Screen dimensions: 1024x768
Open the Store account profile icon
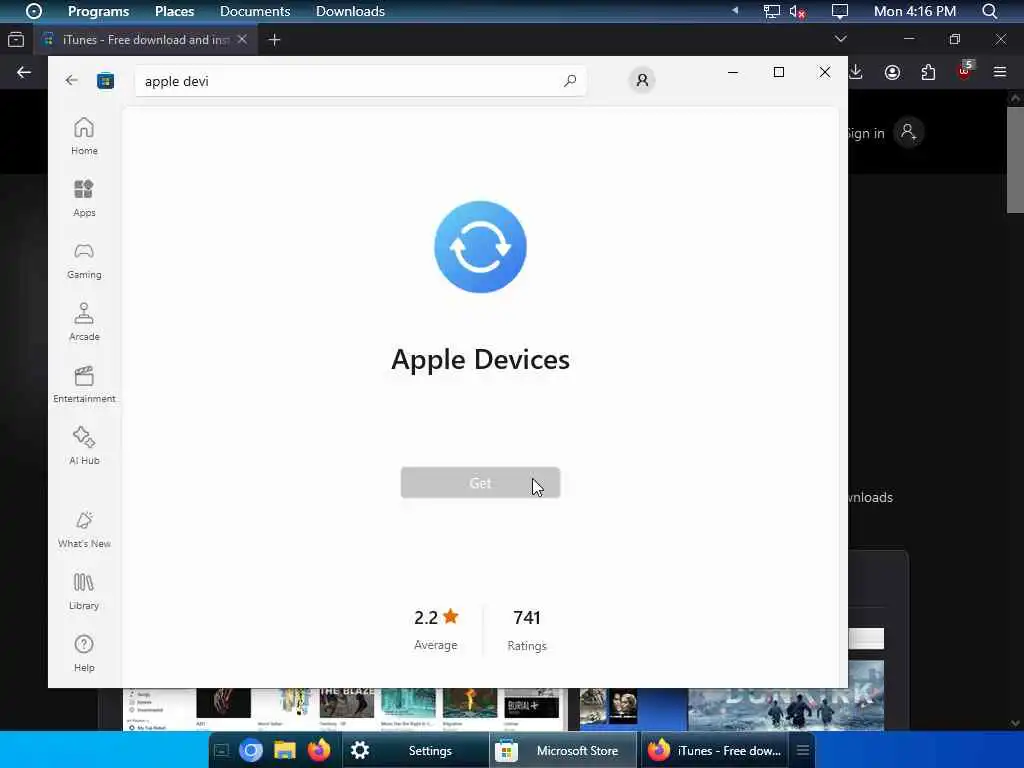[x=642, y=80]
